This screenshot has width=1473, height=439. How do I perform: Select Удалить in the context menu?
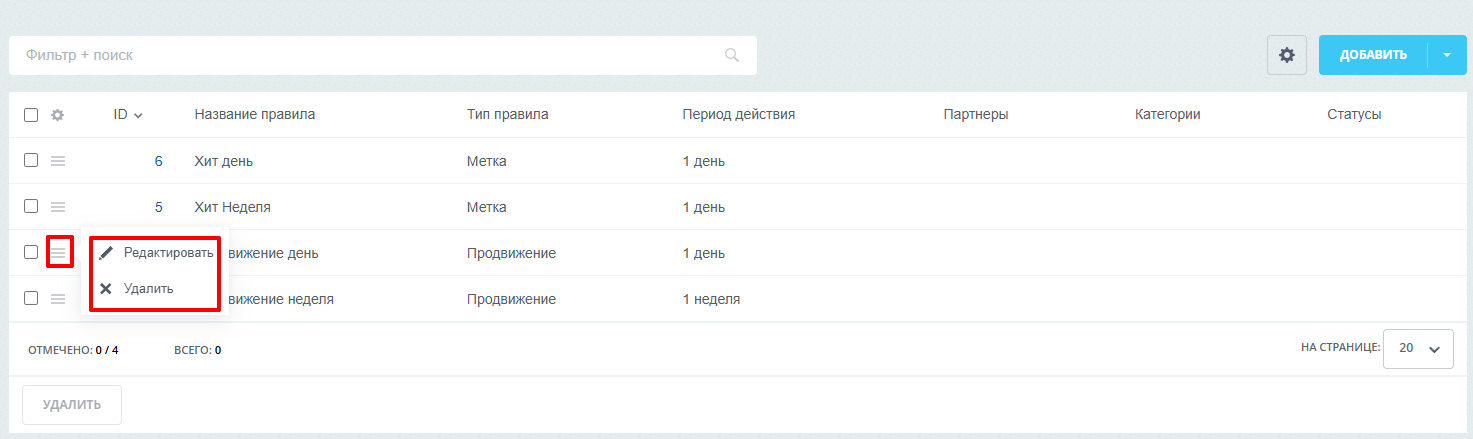coord(148,289)
